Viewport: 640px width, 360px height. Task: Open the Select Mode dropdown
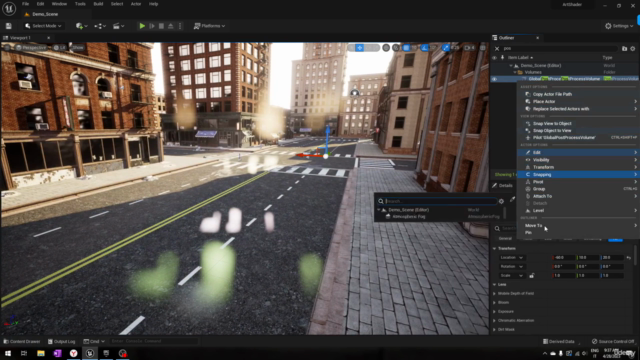pyautogui.click(x=43, y=26)
